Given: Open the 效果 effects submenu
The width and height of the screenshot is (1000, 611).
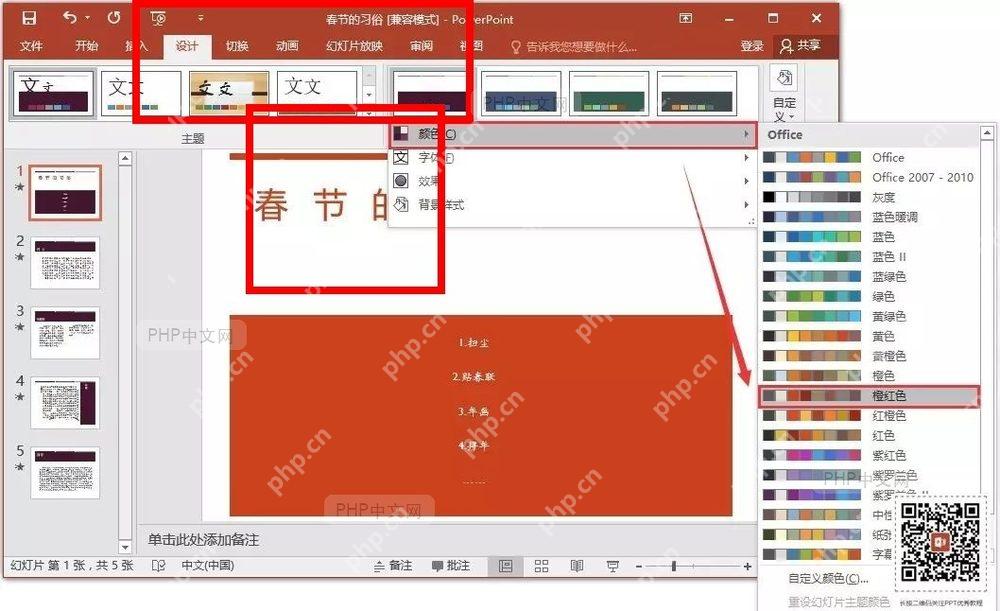Looking at the screenshot, I should point(572,181).
